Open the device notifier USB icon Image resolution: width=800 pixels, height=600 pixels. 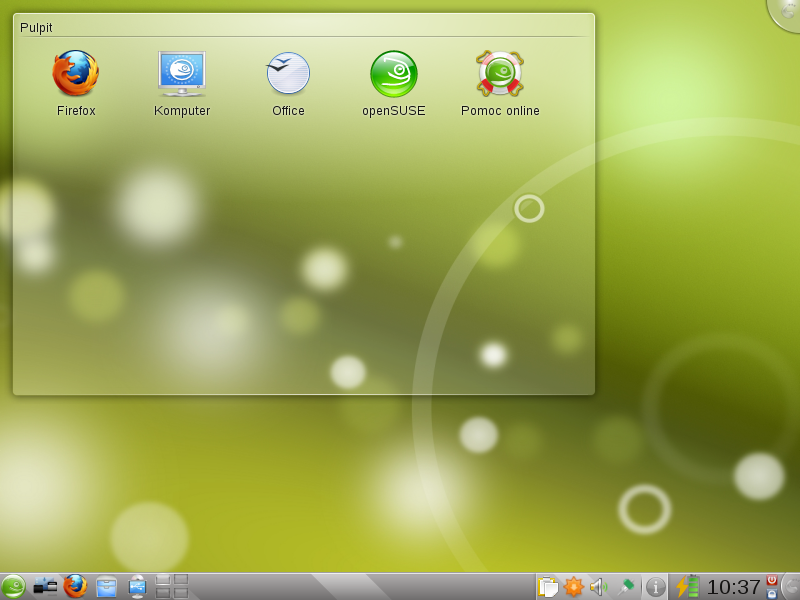[x=137, y=587]
